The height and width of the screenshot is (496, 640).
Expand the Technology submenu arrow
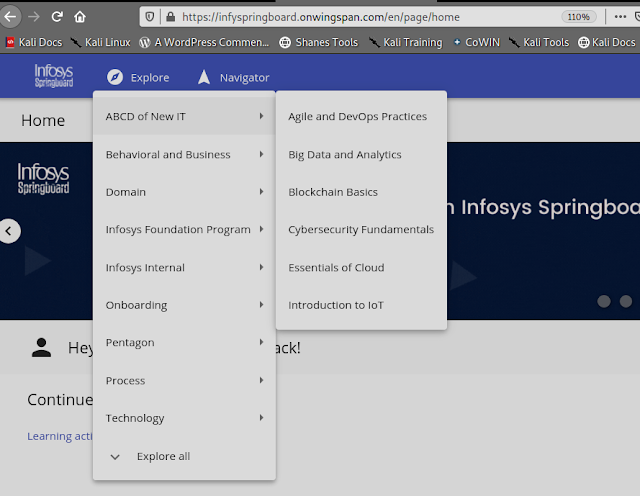261,418
